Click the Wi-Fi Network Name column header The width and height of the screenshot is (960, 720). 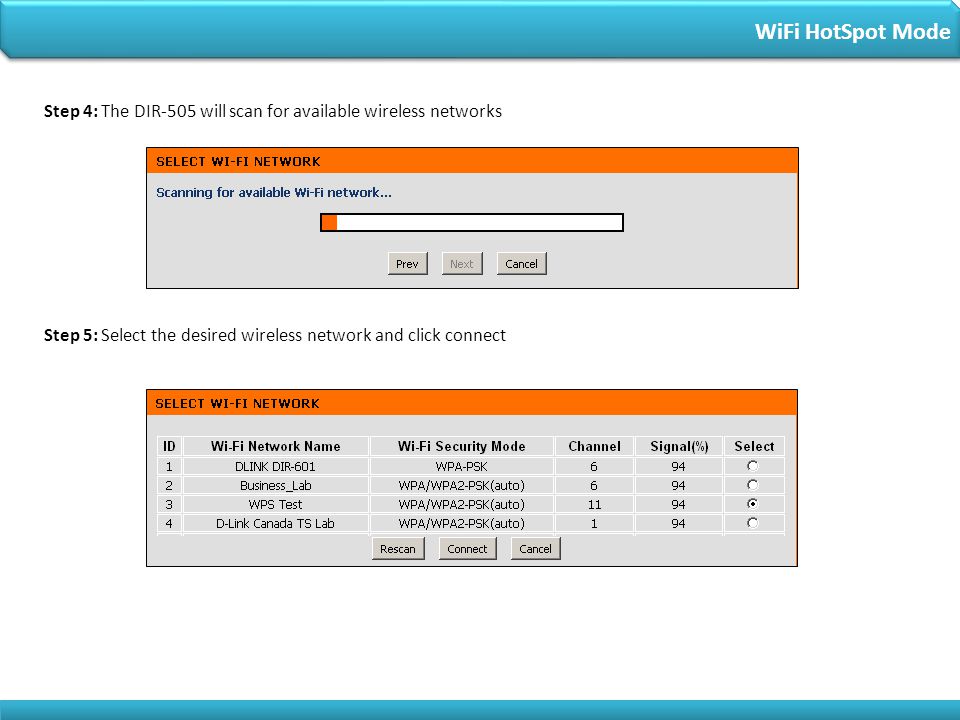(x=276, y=446)
